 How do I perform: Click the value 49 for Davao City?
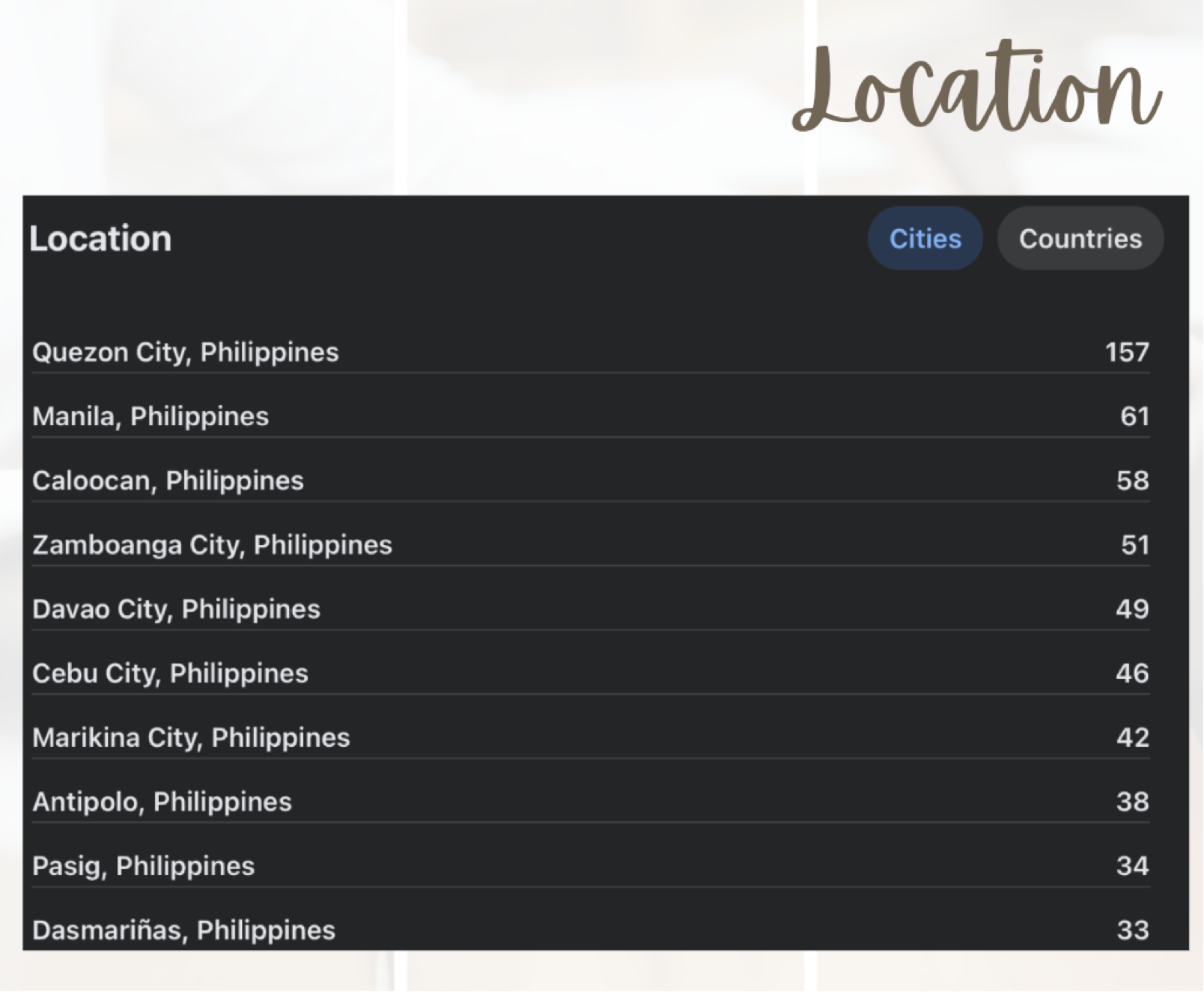[x=1132, y=609]
